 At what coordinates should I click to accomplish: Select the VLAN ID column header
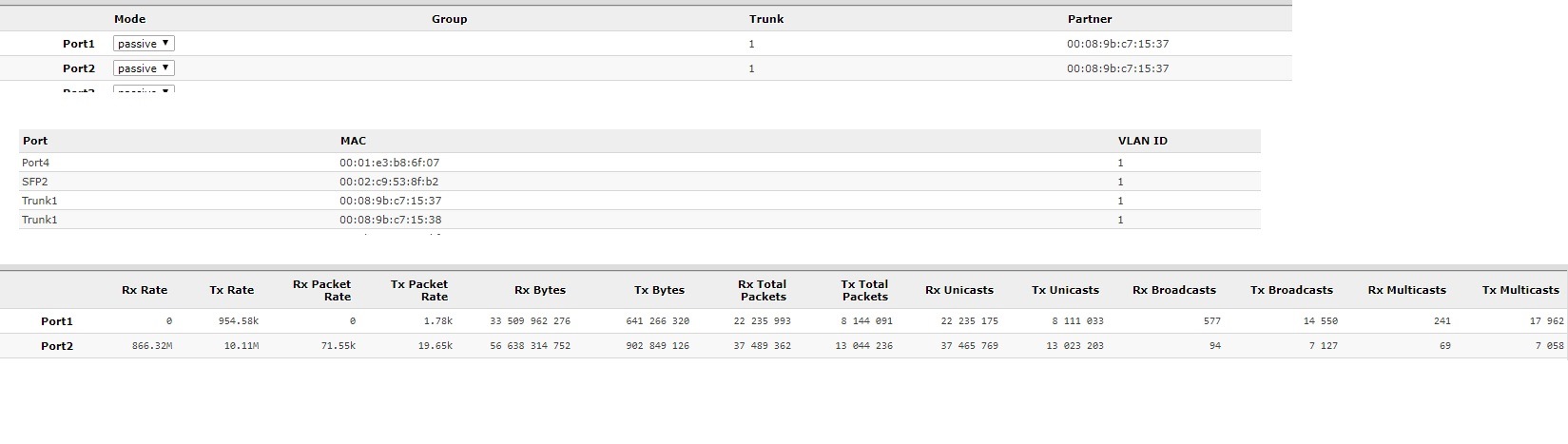click(1142, 141)
